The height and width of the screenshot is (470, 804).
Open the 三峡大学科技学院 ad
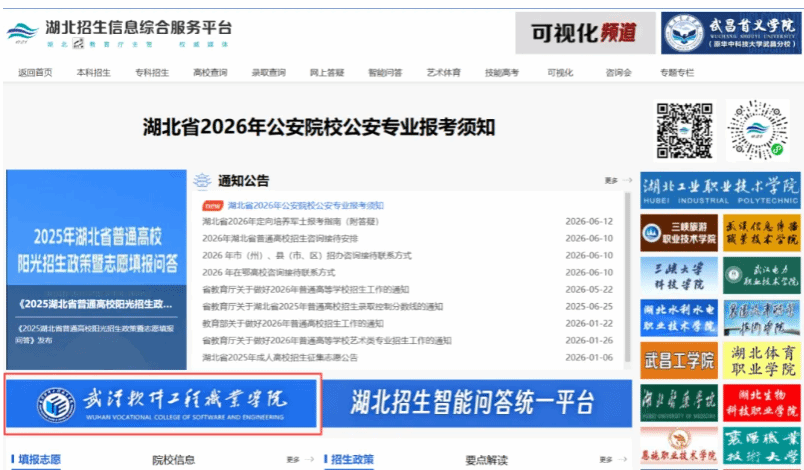click(x=679, y=276)
